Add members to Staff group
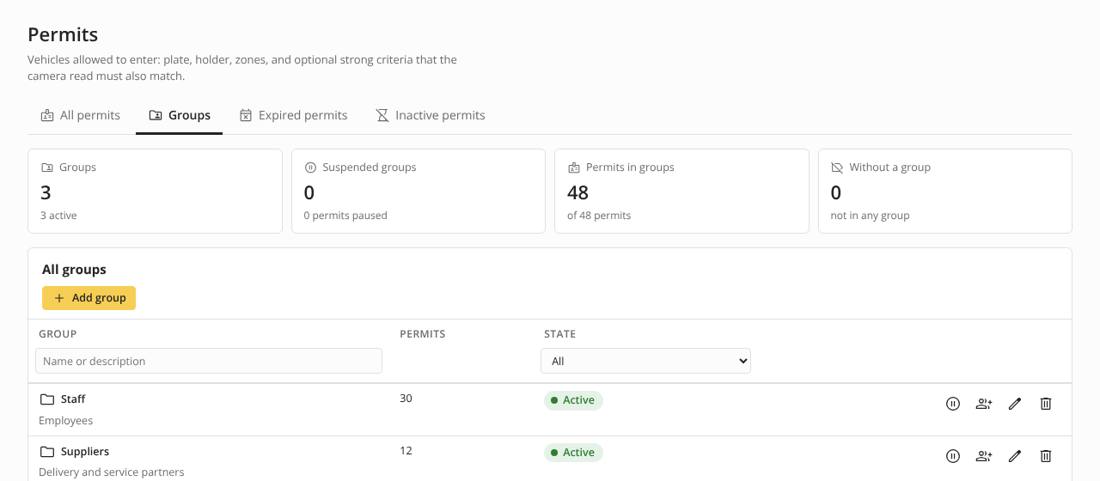The height and width of the screenshot is (481, 1100). pyautogui.click(x=984, y=404)
